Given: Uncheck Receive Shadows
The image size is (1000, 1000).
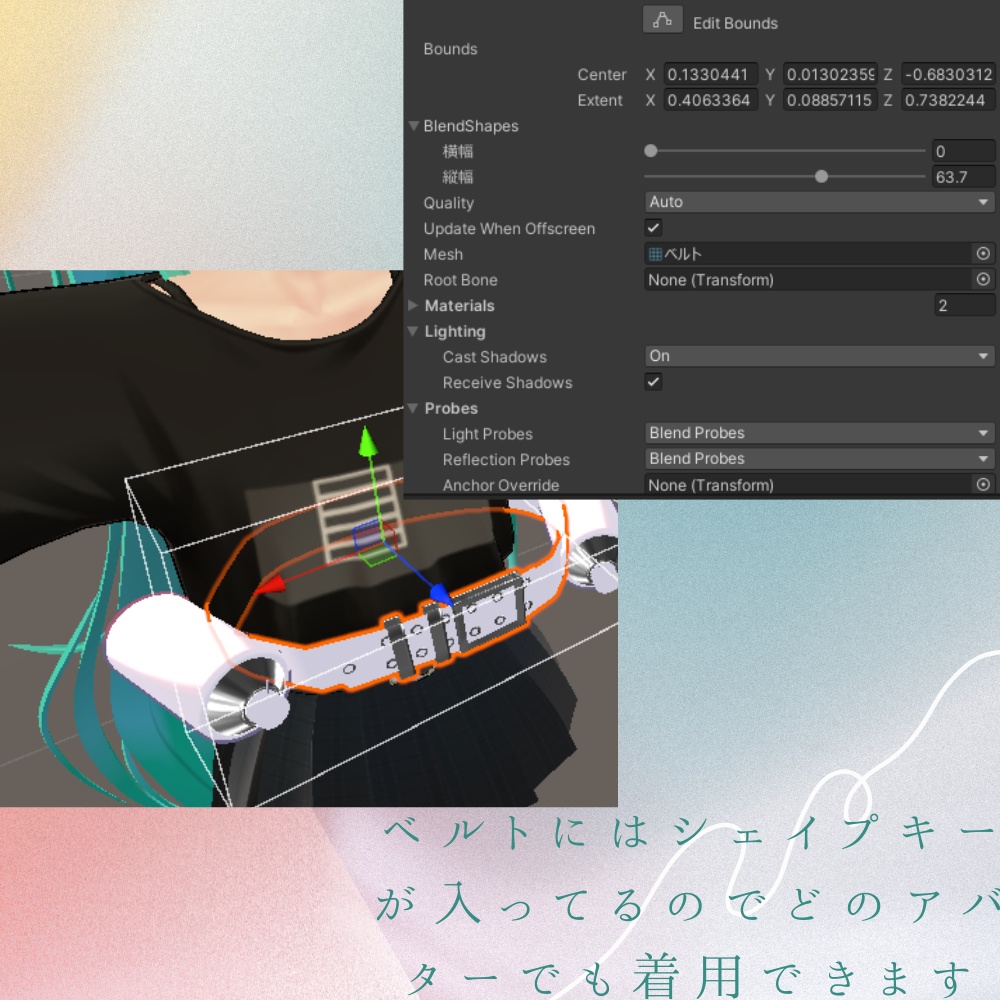Looking at the screenshot, I should click(x=651, y=382).
